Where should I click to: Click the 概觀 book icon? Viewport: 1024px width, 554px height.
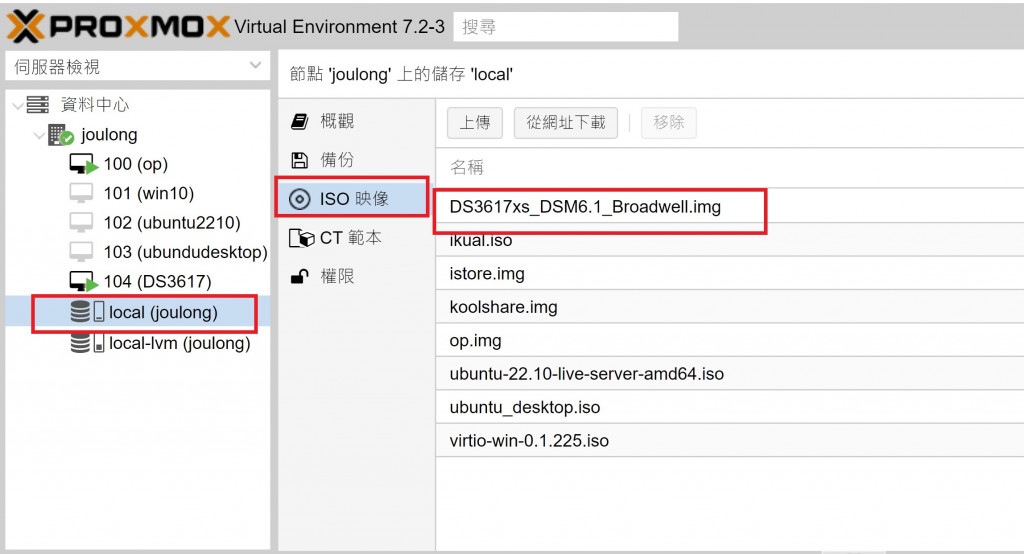tap(299, 122)
